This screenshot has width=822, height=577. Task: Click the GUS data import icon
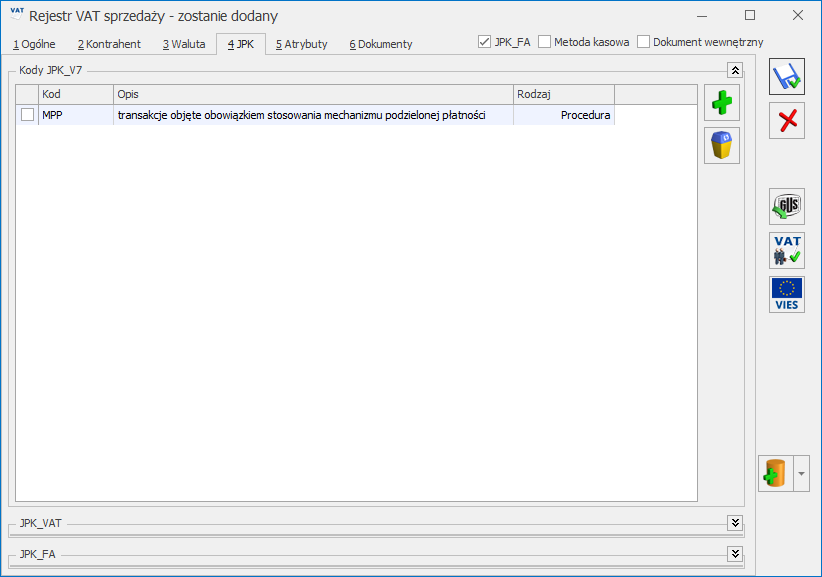(x=786, y=207)
